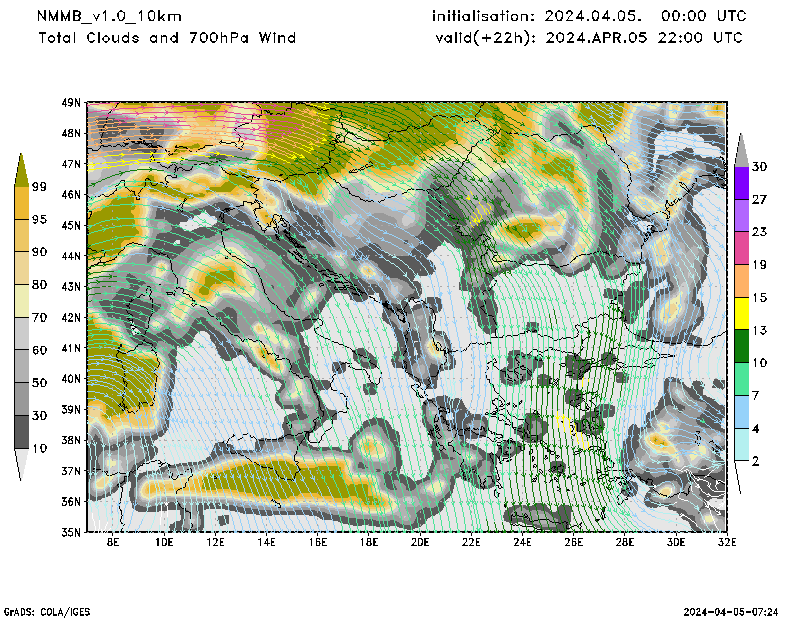This screenshot has height=618, width=800.
Task: Click the pale yellow 70–80 cloud swatch
Action: pyautogui.click(x=21, y=302)
